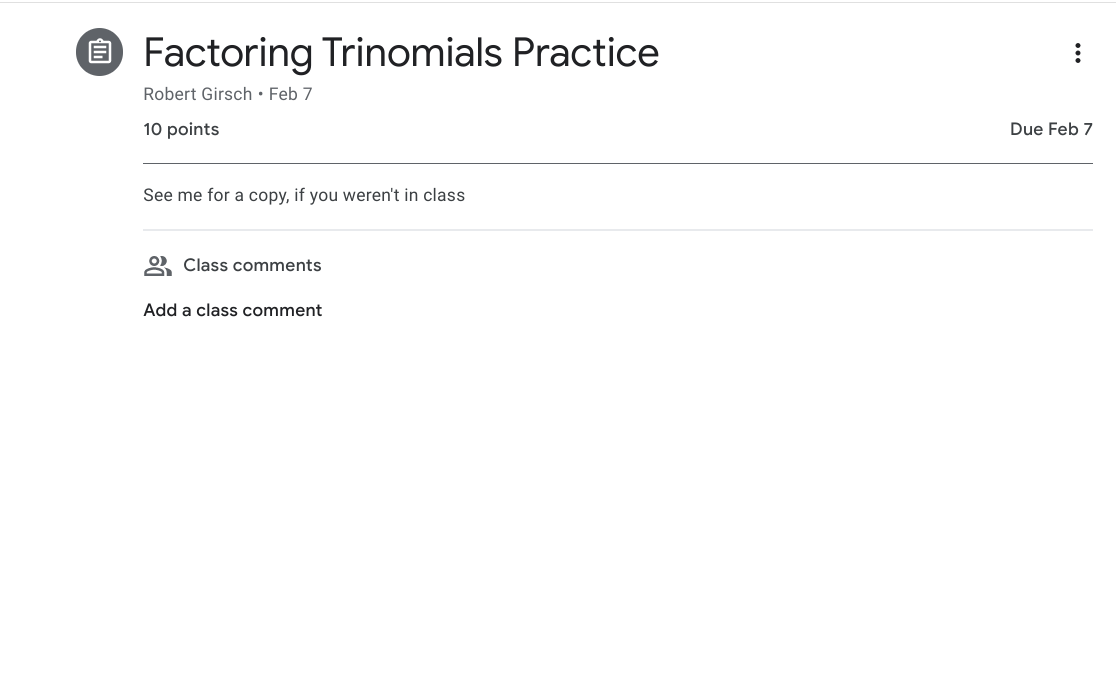Image resolution: width=1116 pixels, height=700 pixels.
Task: Click the Factoring Trinomials Practice title
Action: 400,53
